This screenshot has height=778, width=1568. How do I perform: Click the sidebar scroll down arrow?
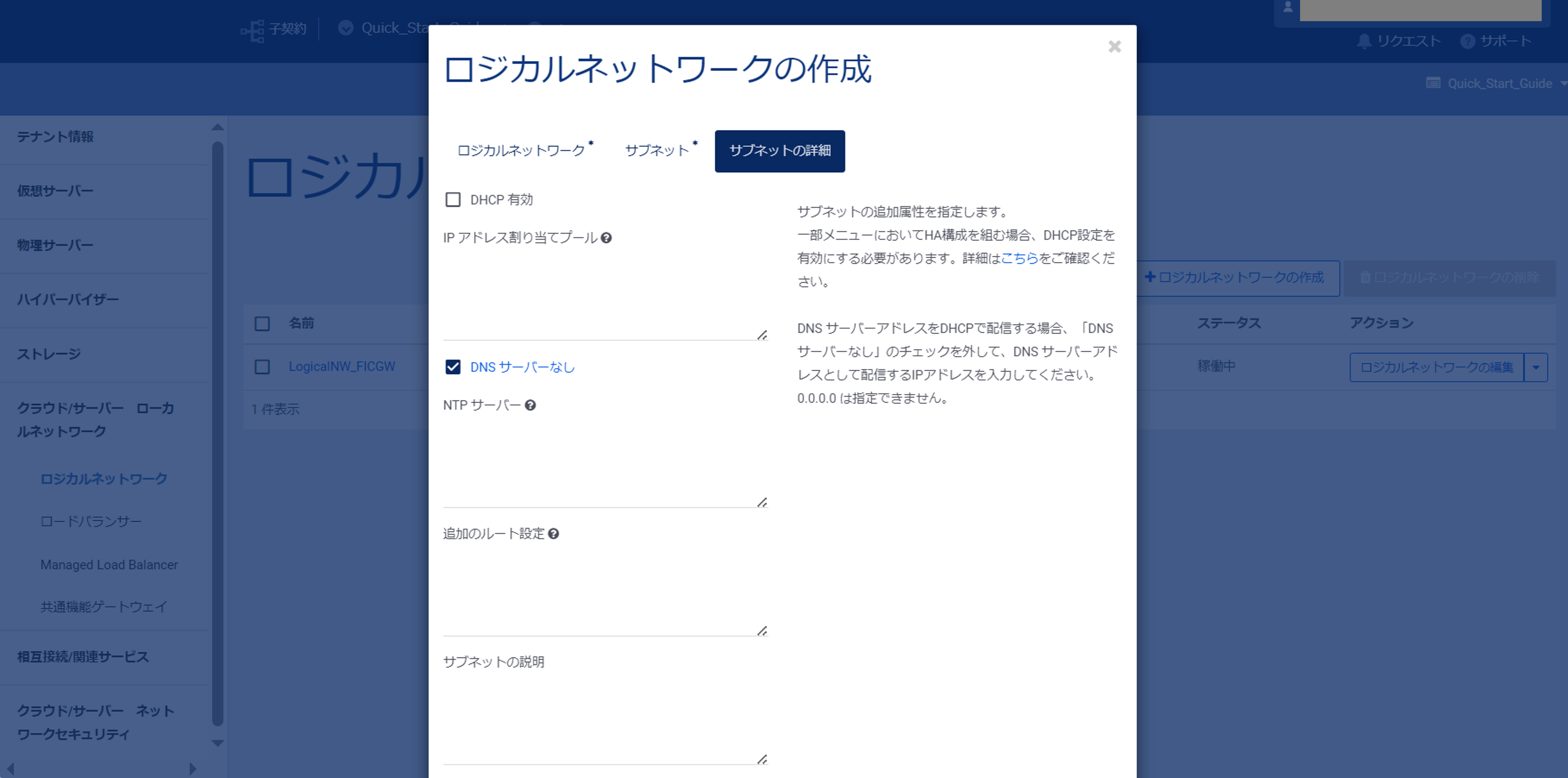coord(218,743)
